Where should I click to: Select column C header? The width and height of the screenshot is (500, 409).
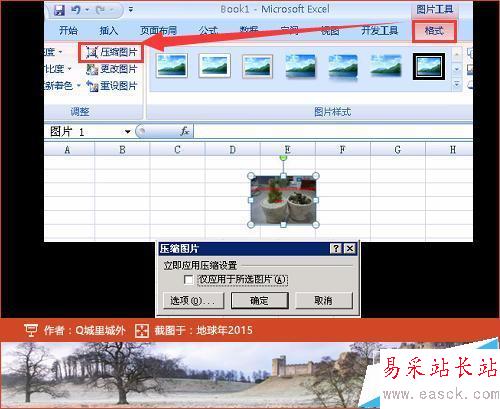click(177, 150)
